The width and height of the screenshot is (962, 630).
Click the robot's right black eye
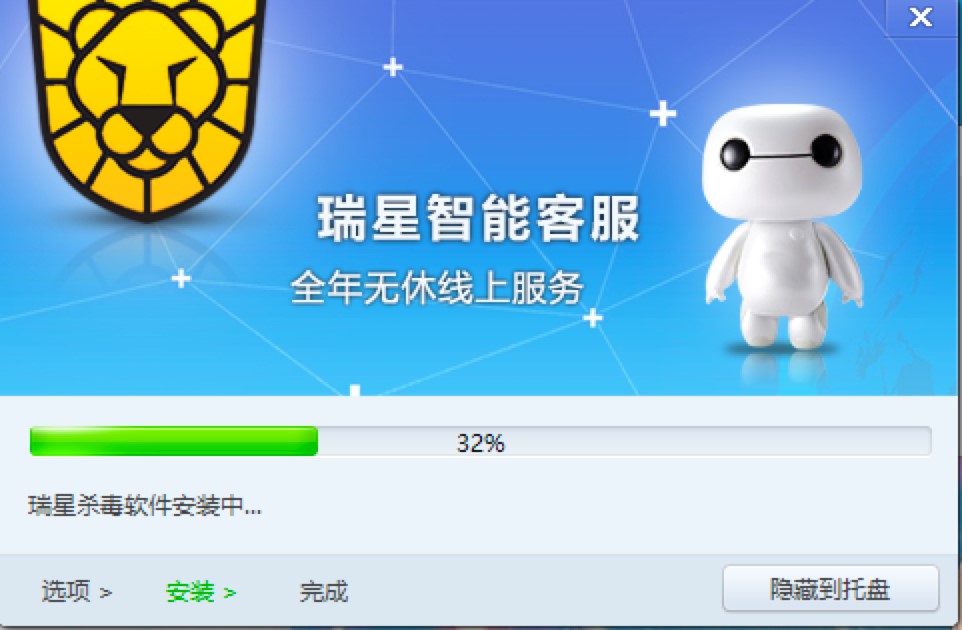(x=826, y=149)
